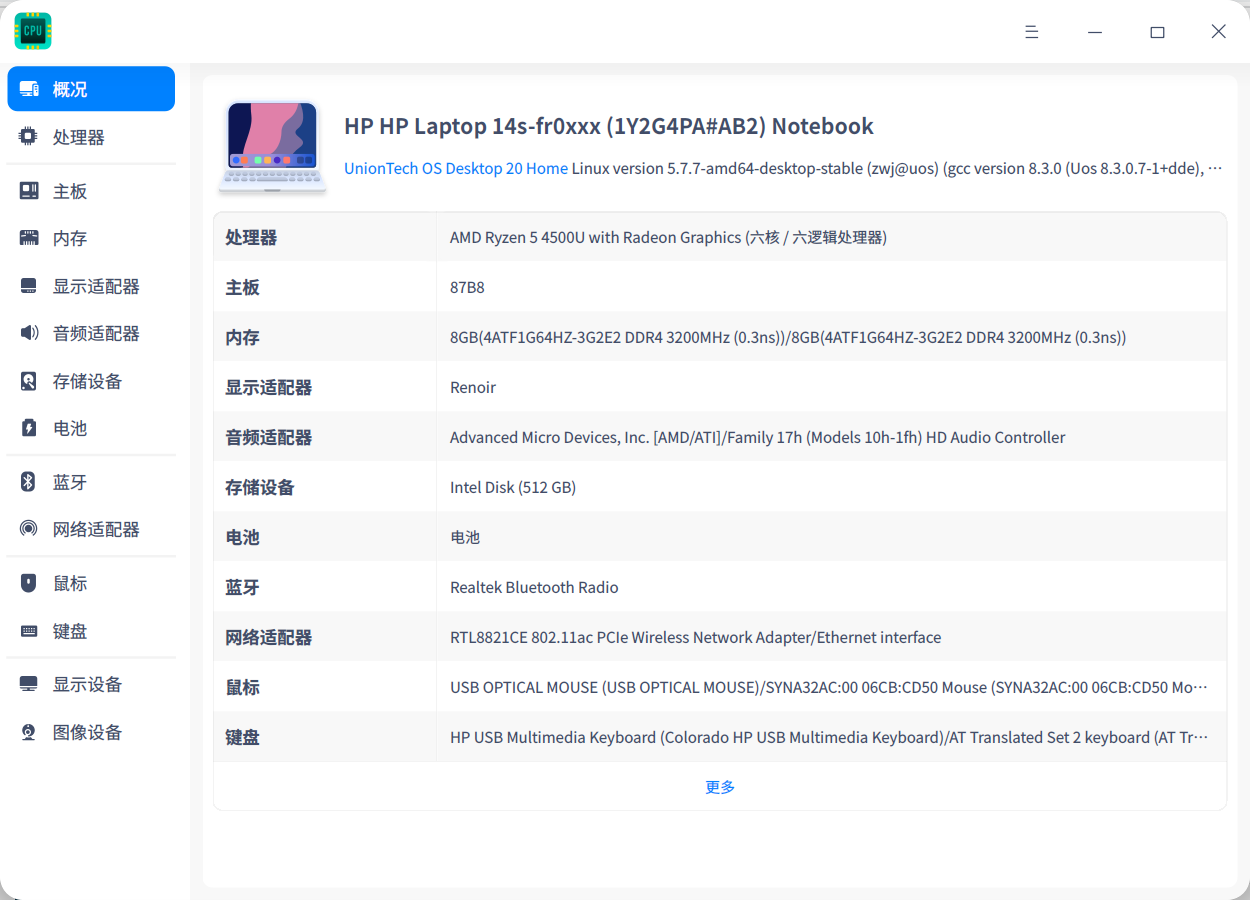Image resolution: width=1250 pixels, height=900 pixels.
Task: Open the UnionTech OS Desktop 20 Home link
Action: [455, 168]
